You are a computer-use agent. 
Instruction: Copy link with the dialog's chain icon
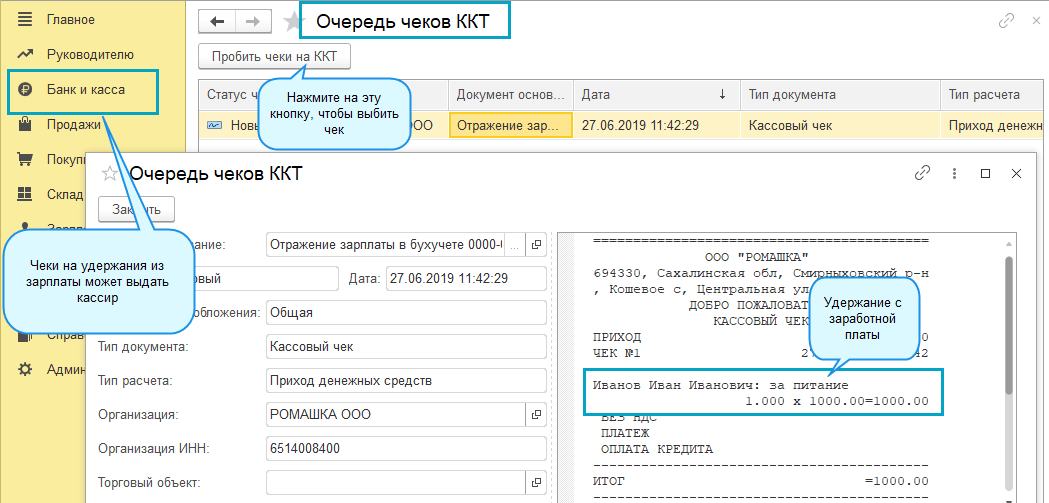point(922,173)
